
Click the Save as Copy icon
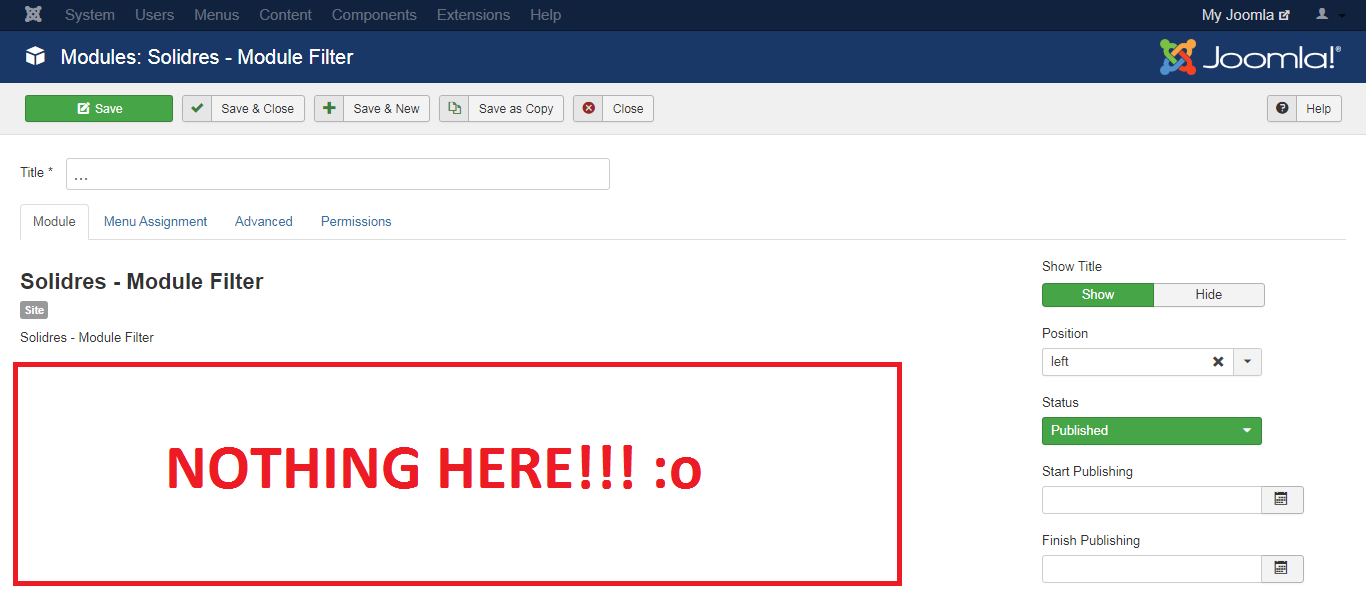click(x=454, y=109)
